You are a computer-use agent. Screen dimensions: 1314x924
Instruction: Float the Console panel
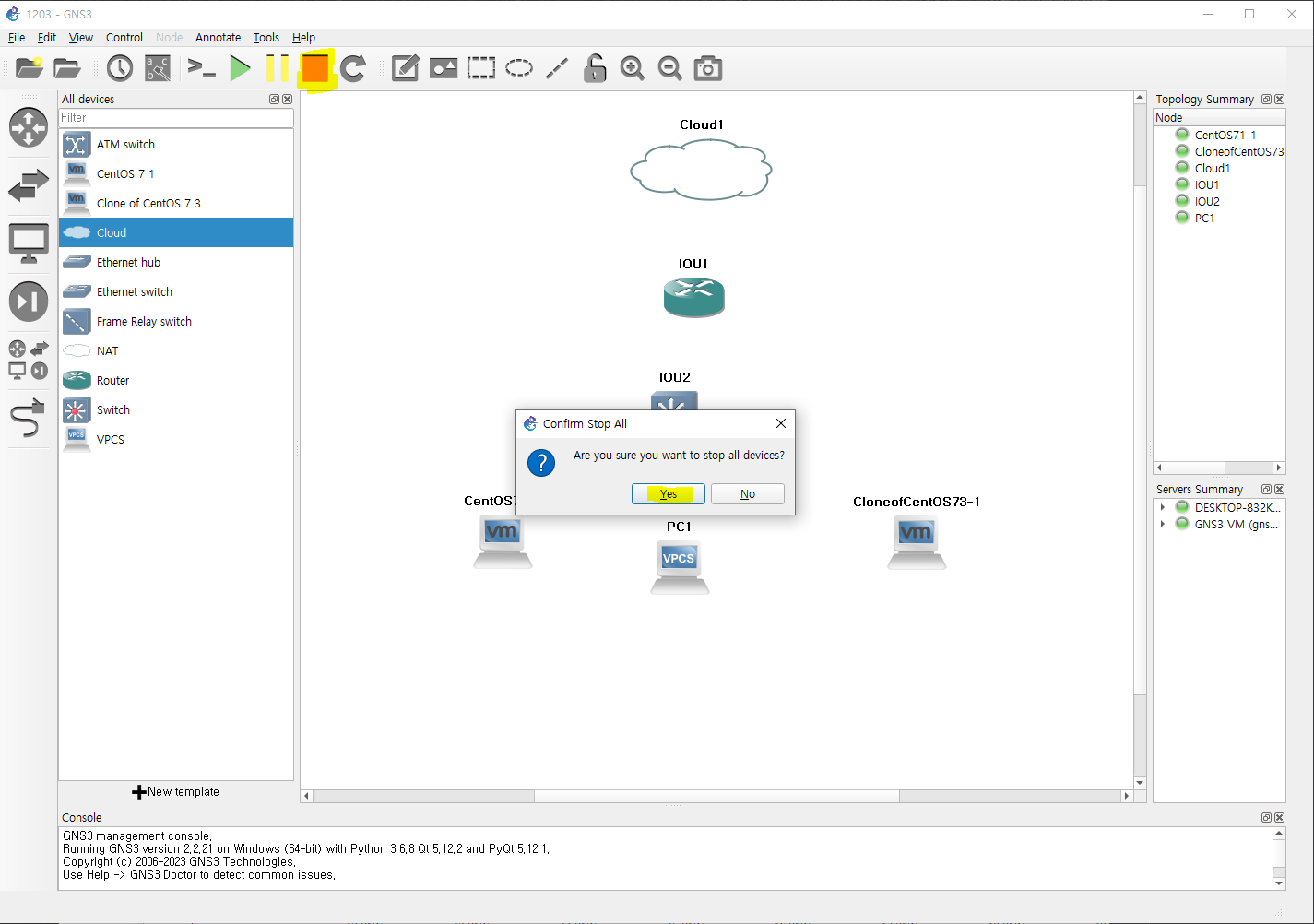[1266, 817]
